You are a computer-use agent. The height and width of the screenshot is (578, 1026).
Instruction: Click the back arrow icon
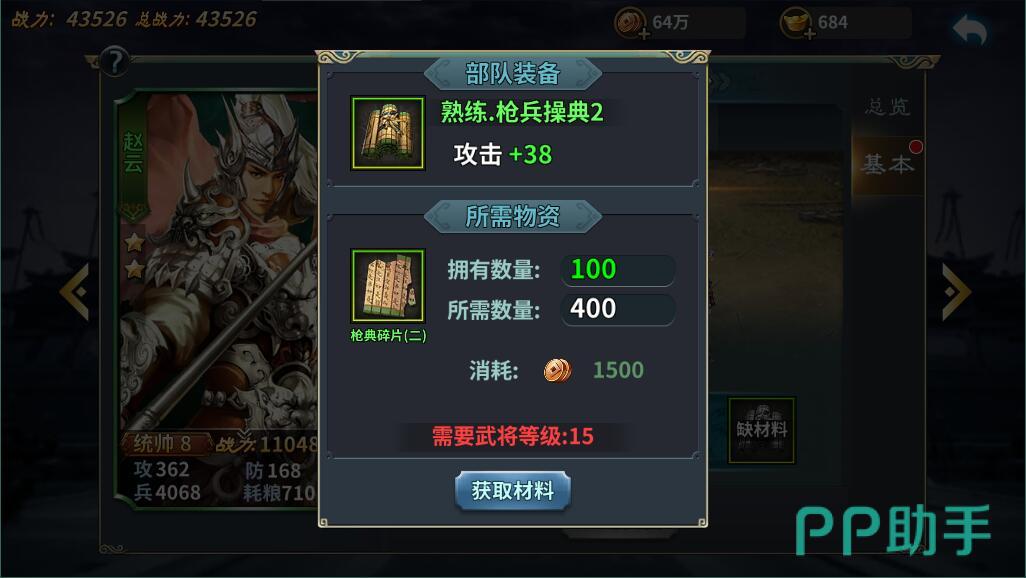coord(970,29)
